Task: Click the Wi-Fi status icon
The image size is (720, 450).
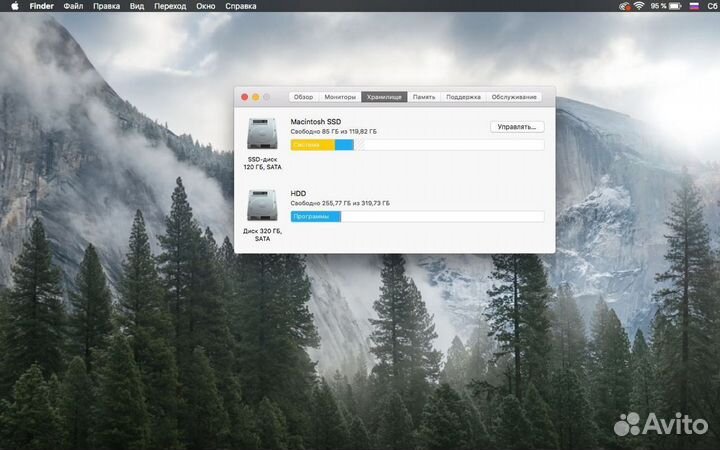Action: [639, 6]
